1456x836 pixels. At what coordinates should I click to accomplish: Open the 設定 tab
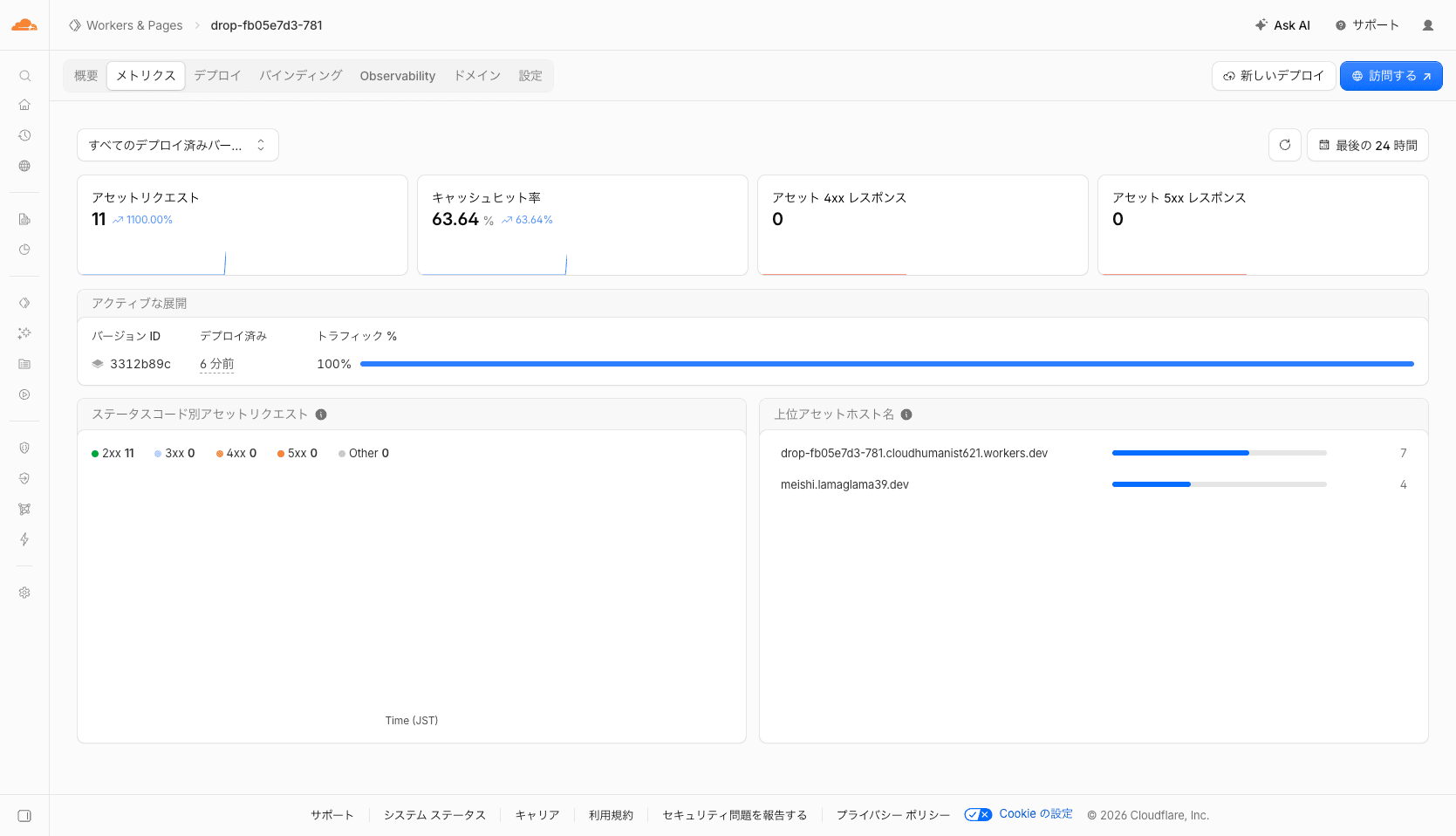point(530,76)
